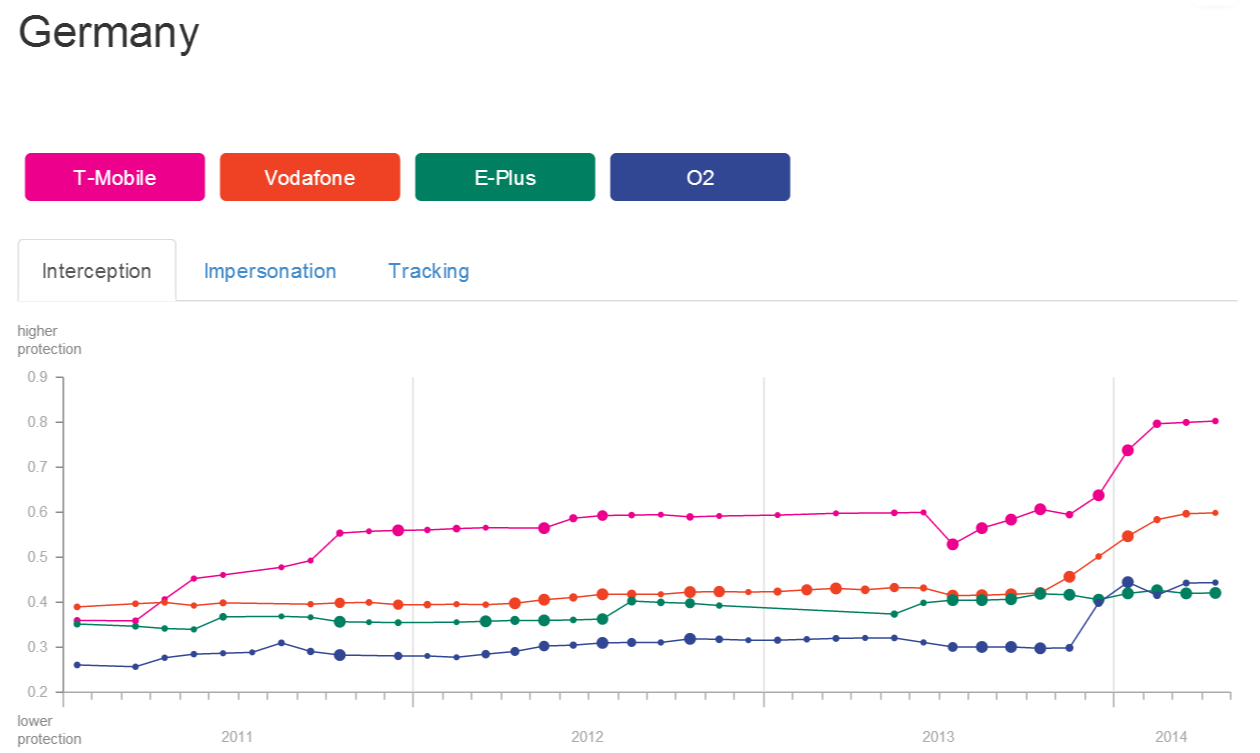
Task: Open the Tracking tab
Action: coord(429,271)
